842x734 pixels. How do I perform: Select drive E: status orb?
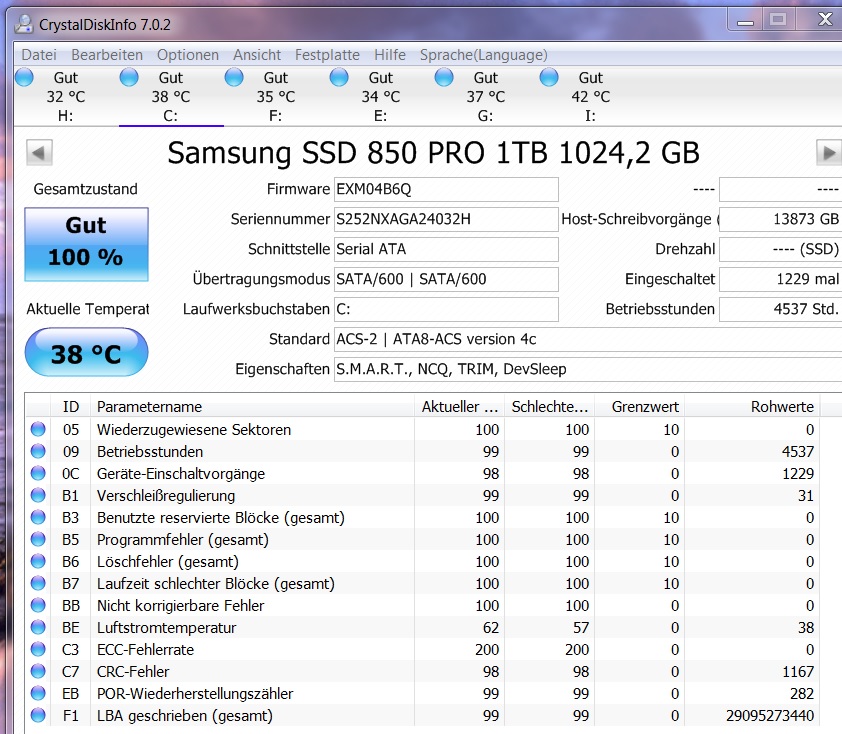pyautogui.click(x=339, y=77)
